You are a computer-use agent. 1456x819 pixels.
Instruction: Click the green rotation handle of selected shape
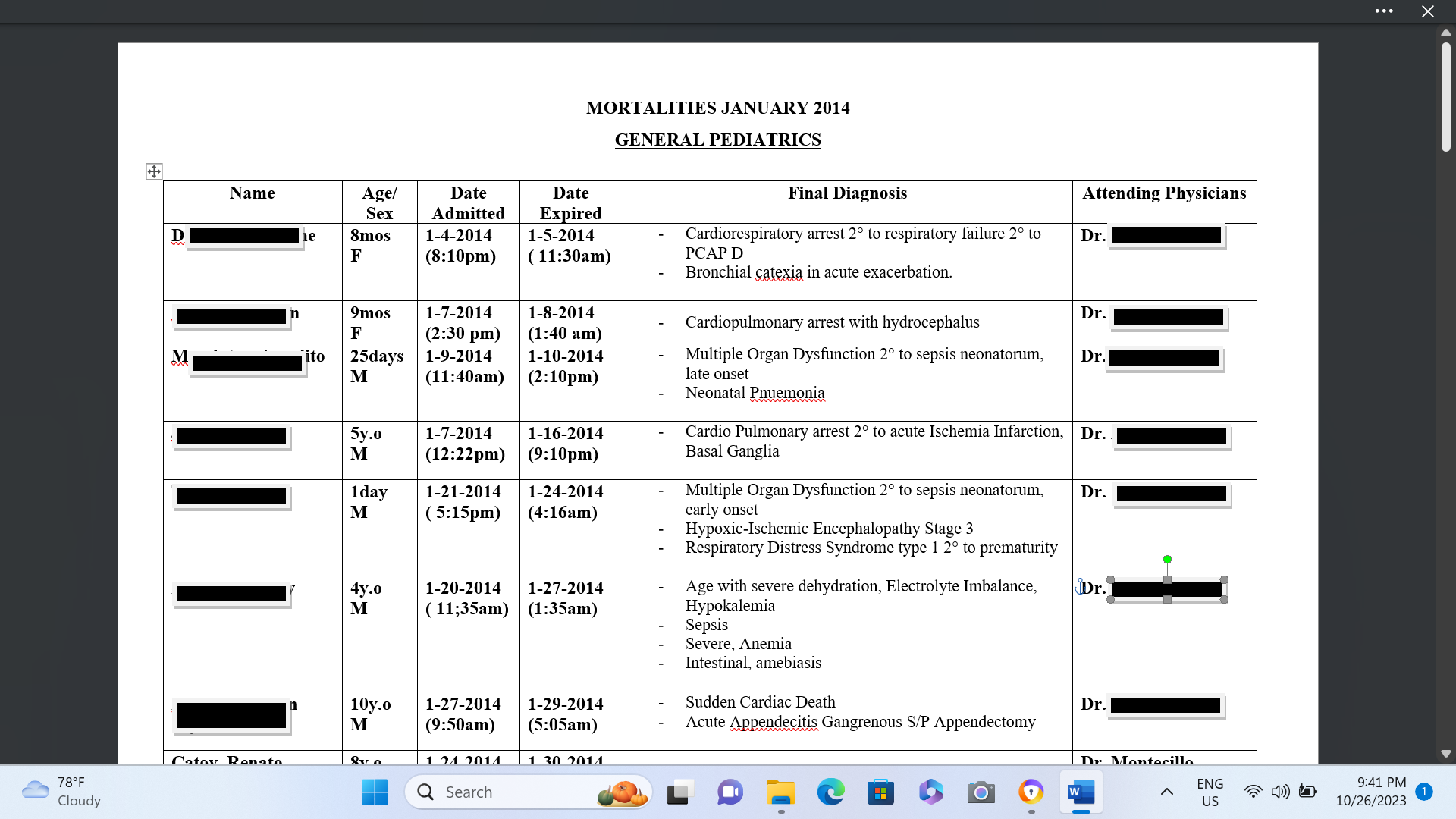[1167, 560]
